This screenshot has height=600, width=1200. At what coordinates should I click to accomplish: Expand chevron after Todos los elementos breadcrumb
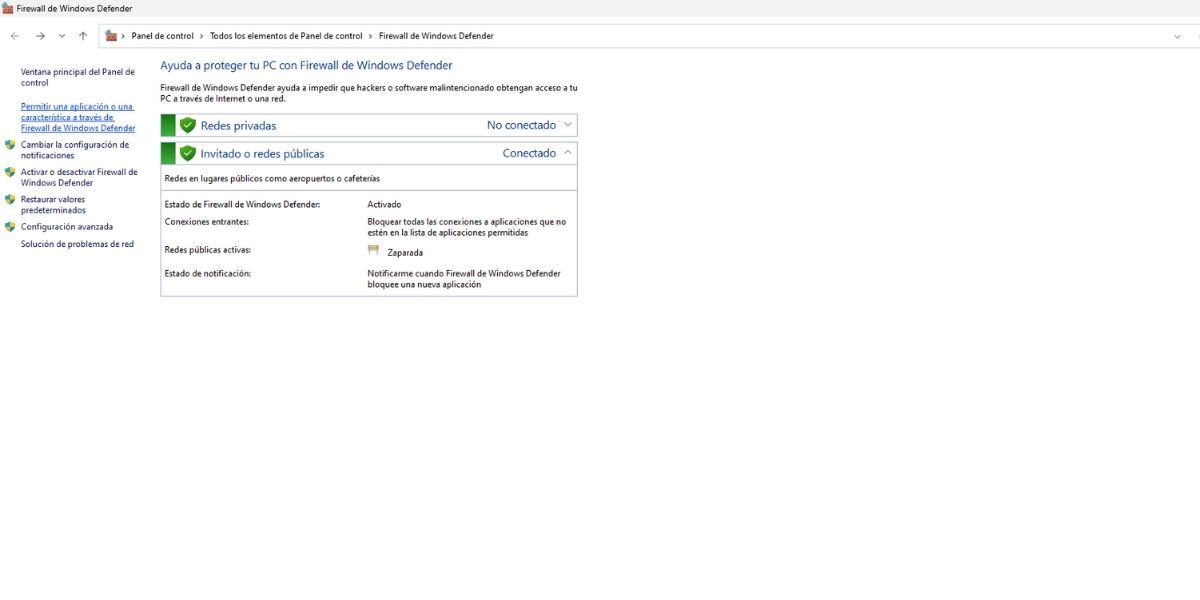click(x=370, y=36)
